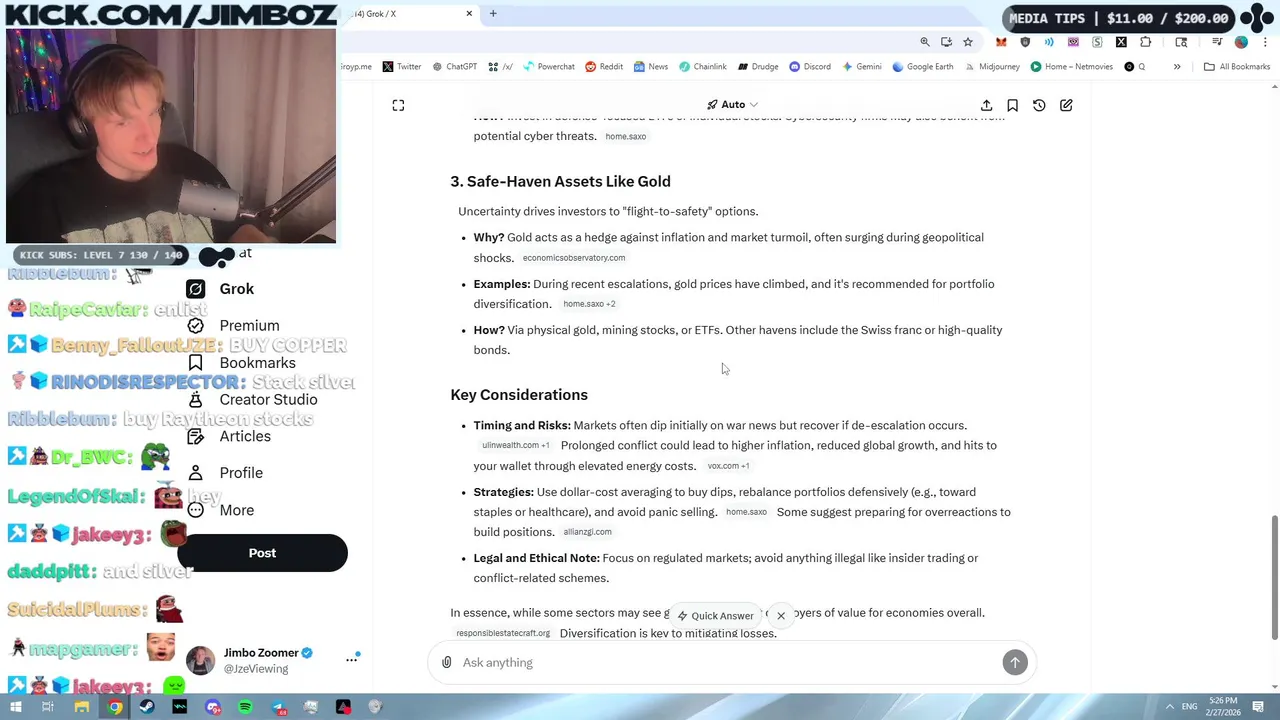Open the MetaMask fox extension
The image size is (1280, 720).
coord(1001,42)
